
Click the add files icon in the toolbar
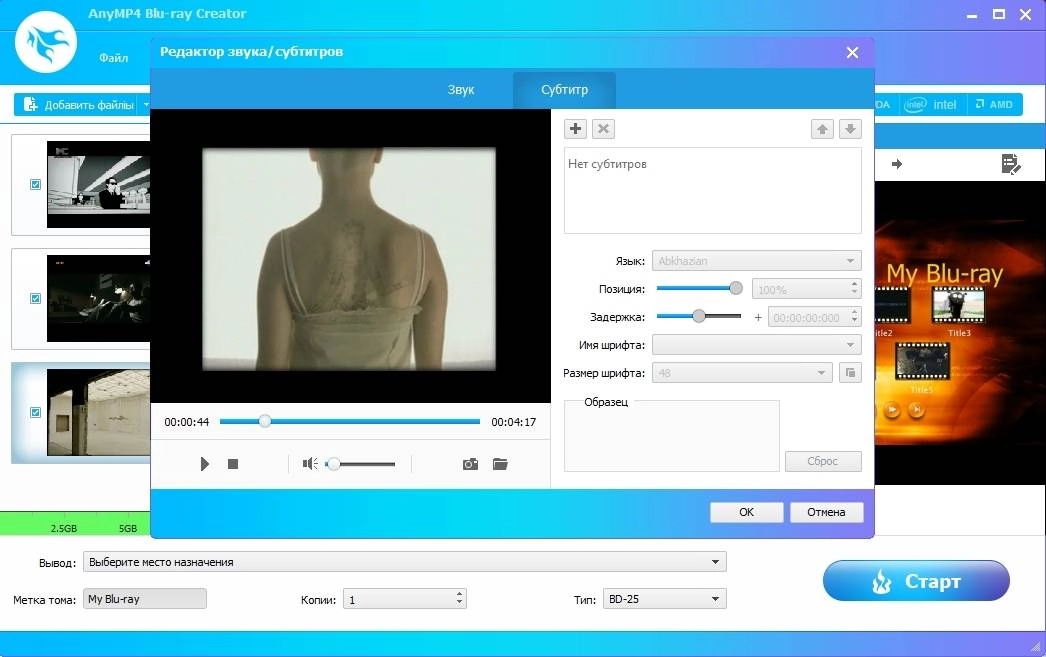tap(31, 105)
